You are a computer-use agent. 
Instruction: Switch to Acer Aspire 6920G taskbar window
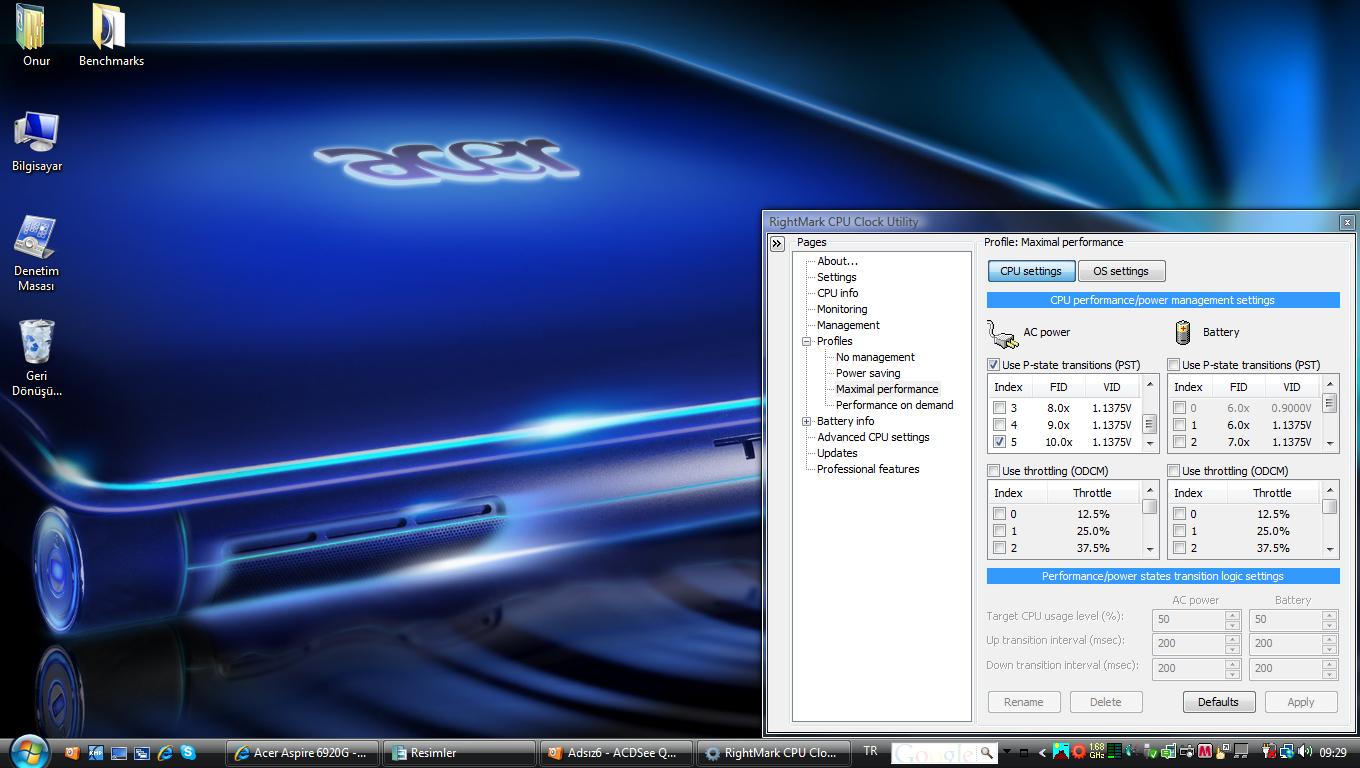pyautogui.click(x=303, y=753)
